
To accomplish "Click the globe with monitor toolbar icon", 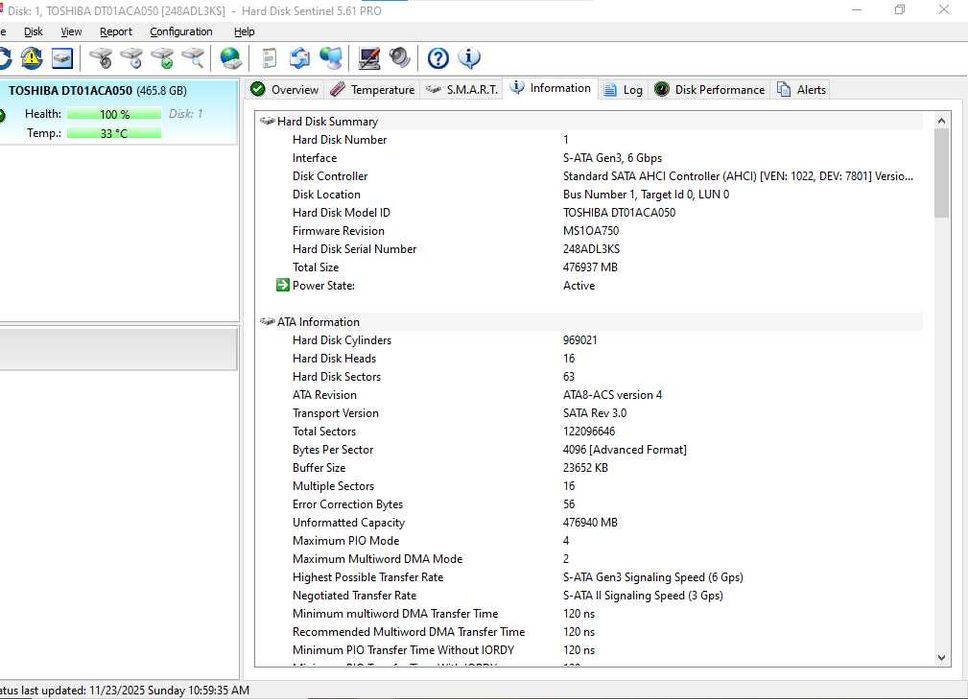I will [331, 58].
